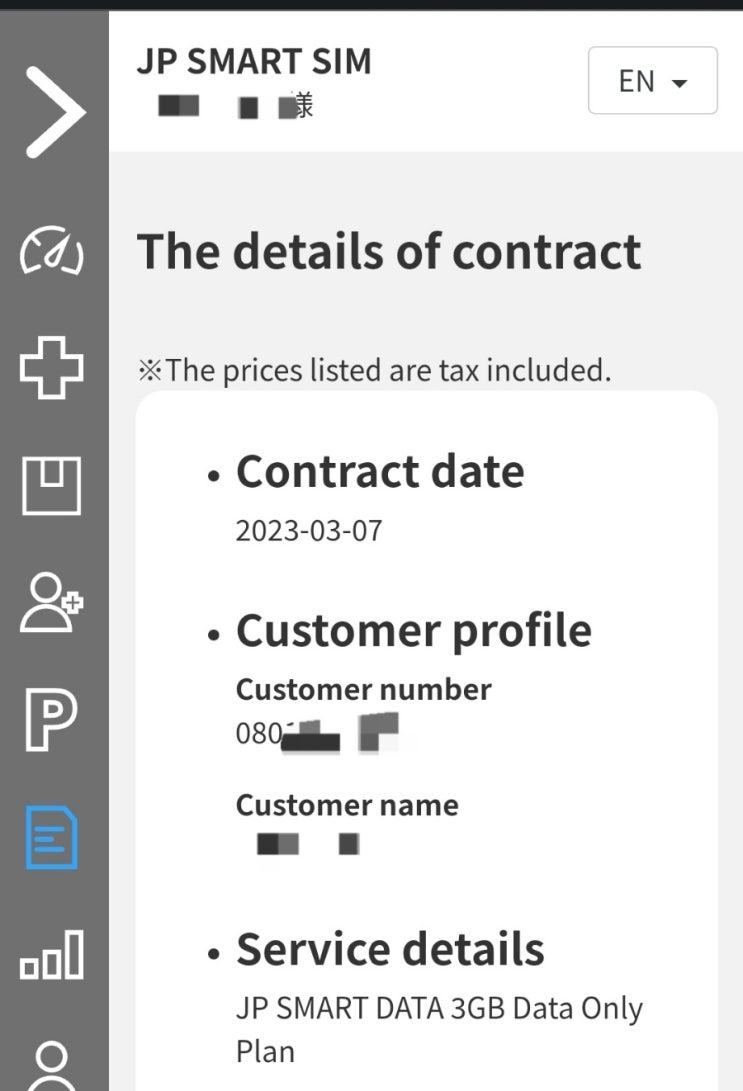
Task: Open the bar chart usage icon
Action: (52, 955)
